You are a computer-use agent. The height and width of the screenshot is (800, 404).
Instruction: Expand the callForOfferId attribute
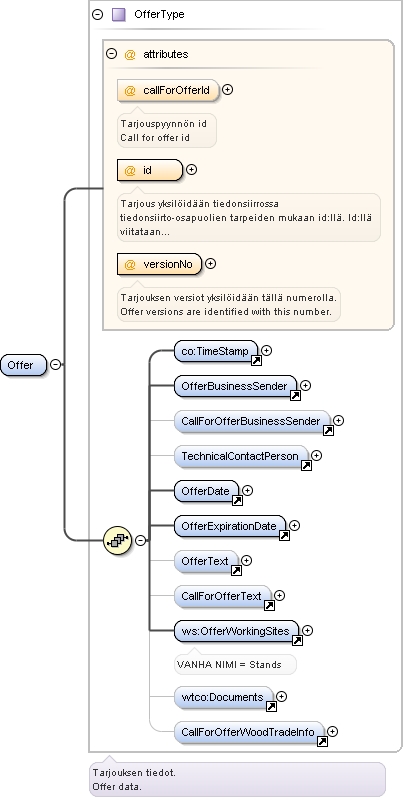[228, 89]
